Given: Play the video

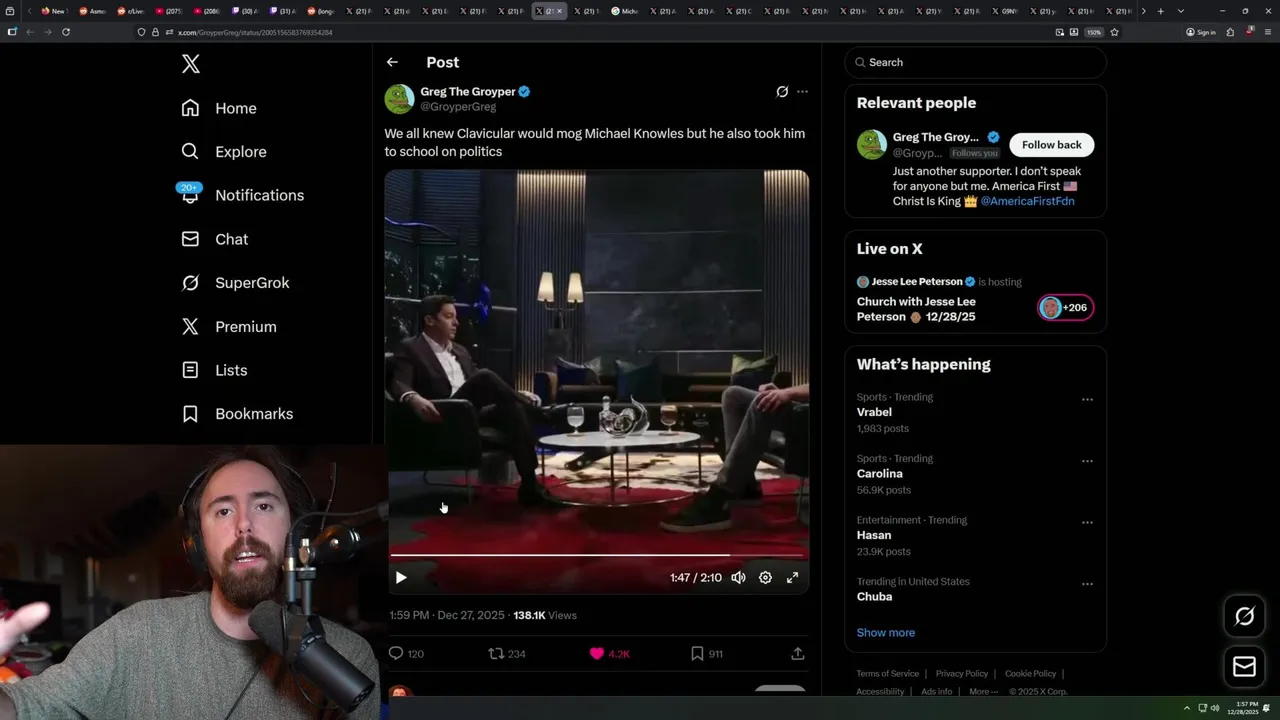Looking at the screenshot, I should click(401, 577).
